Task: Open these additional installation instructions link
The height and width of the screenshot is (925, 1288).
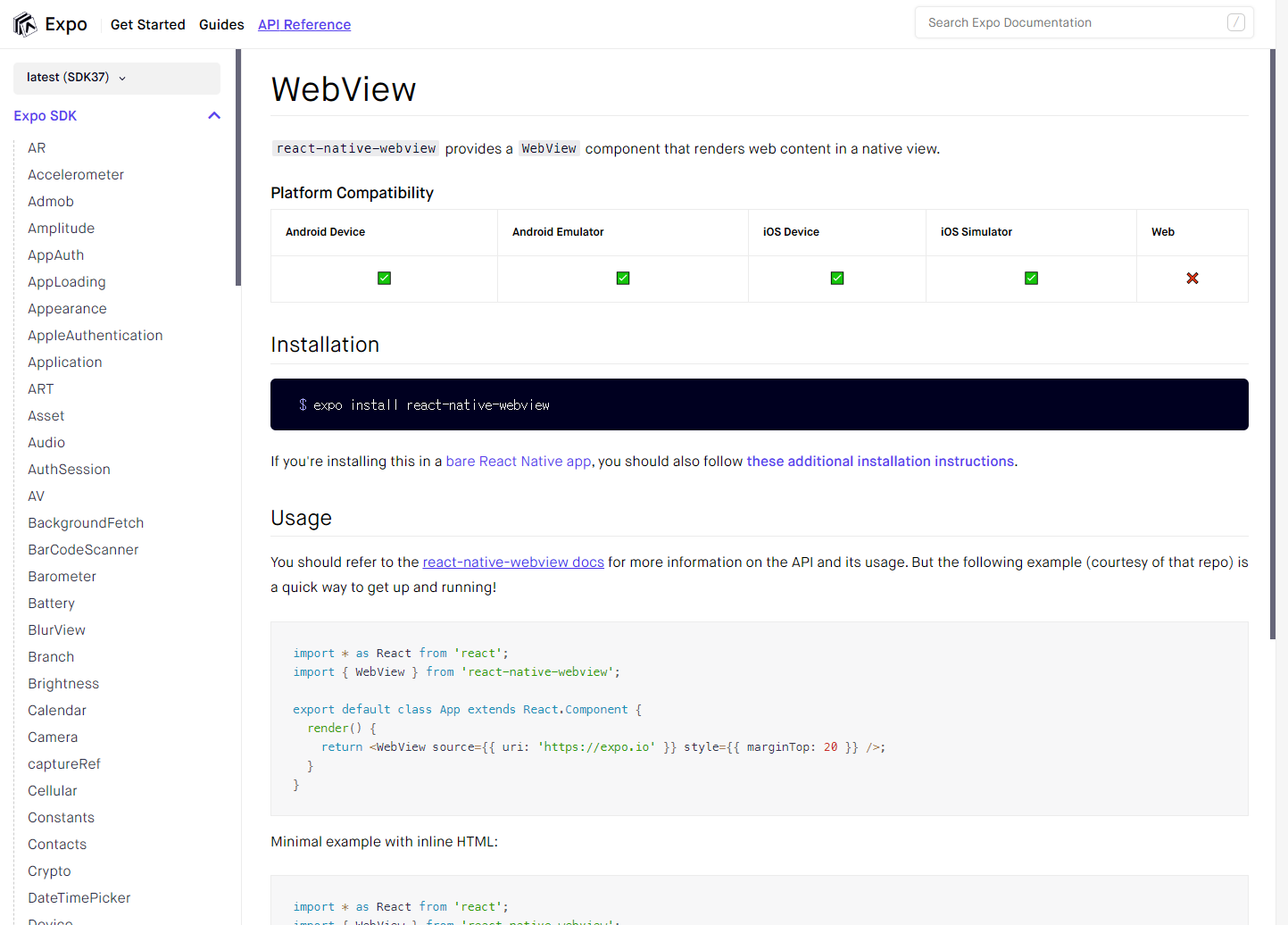Action: [880, 462]
